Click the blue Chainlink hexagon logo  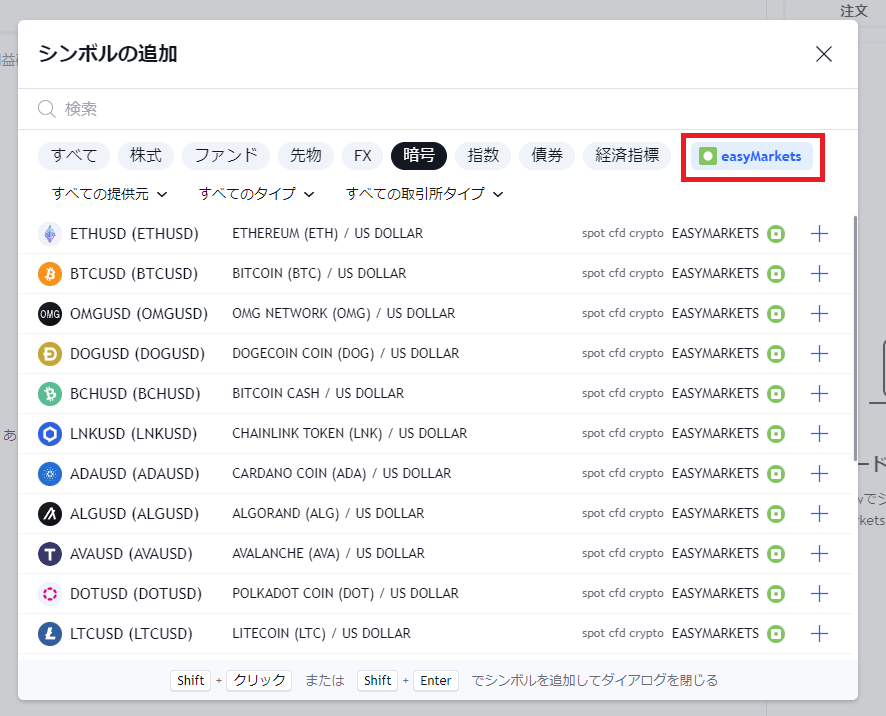(50, 434)
